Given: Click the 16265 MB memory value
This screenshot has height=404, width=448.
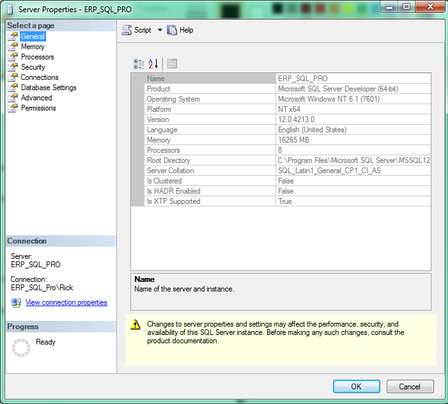Looking at the screenshot, I should (353, 140).
